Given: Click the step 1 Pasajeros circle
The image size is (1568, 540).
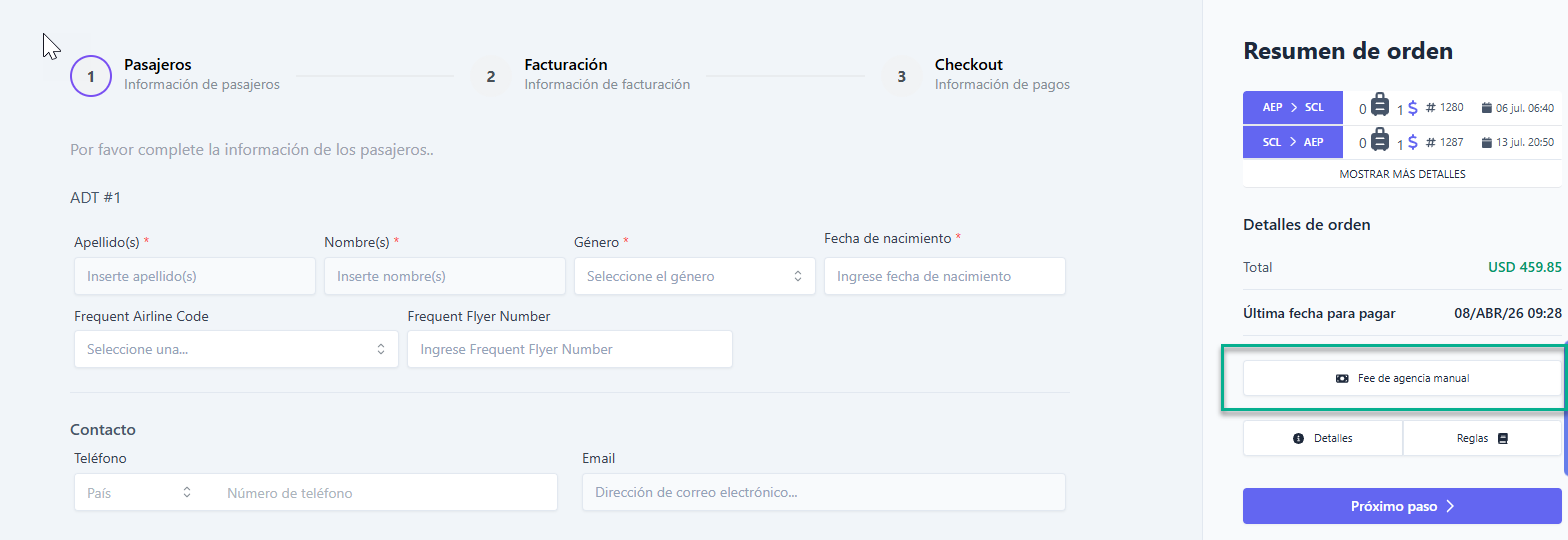Looking at the screenshot, I should coord(91,76).
